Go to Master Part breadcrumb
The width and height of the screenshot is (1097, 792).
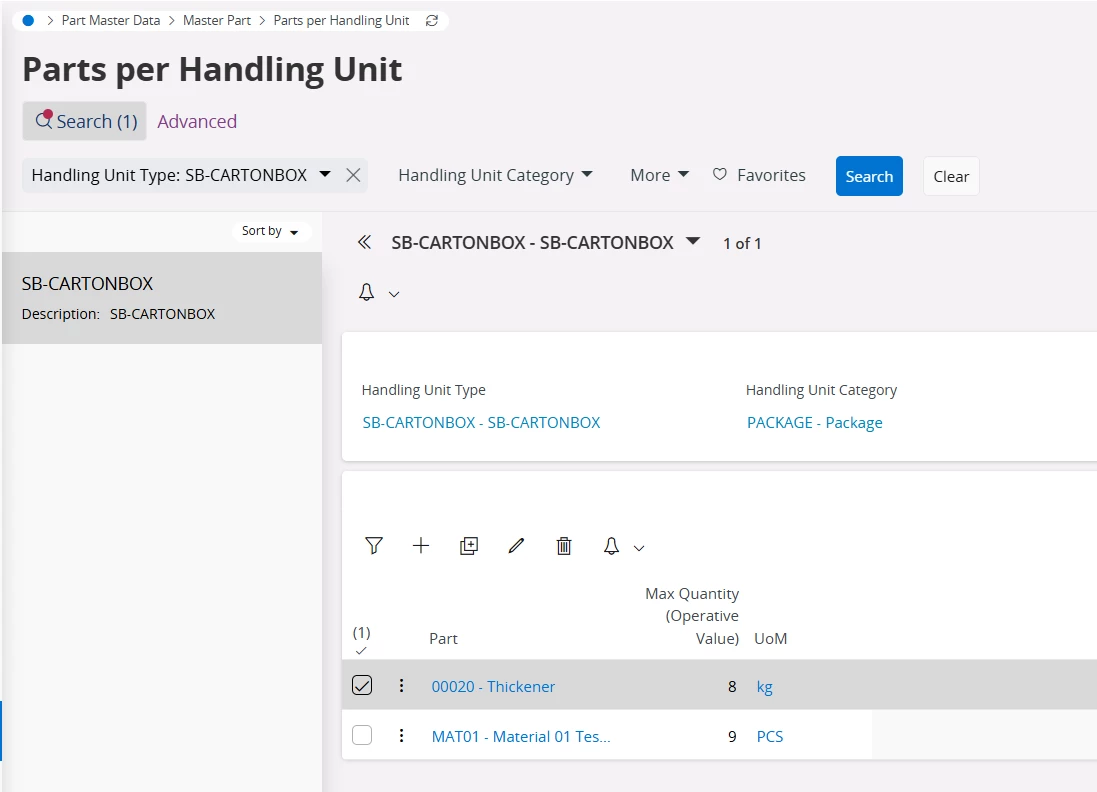[217, 20]
